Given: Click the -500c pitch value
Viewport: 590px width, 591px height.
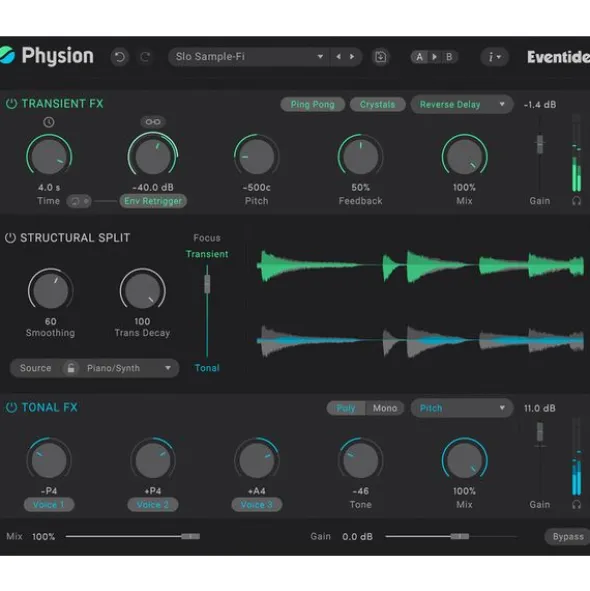Looking at the screenshot, I should [256, 187].
